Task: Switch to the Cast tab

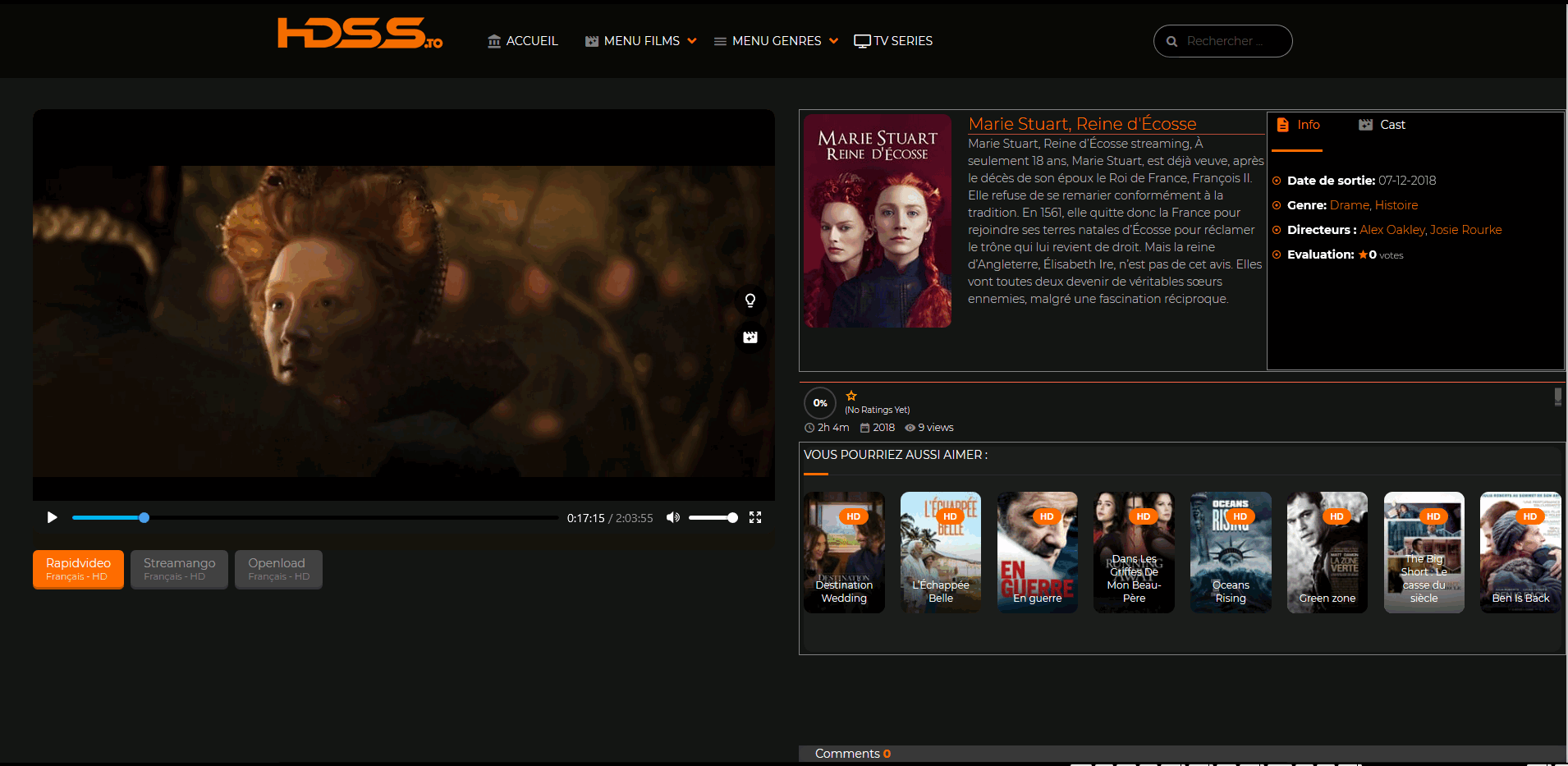Action: [1382, 125]
